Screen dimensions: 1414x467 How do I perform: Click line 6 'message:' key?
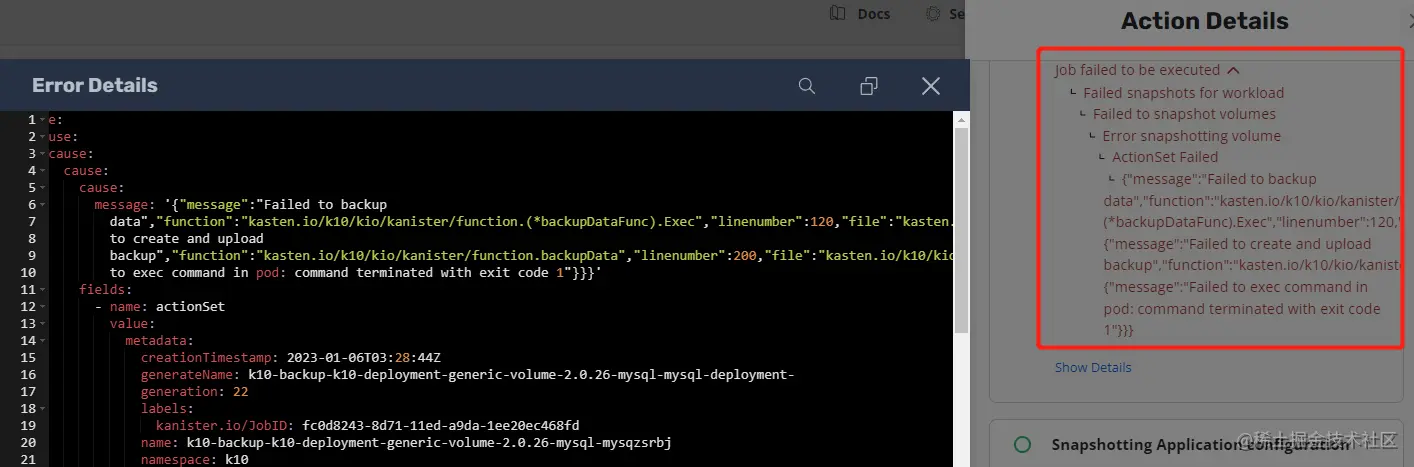(124, 204)
